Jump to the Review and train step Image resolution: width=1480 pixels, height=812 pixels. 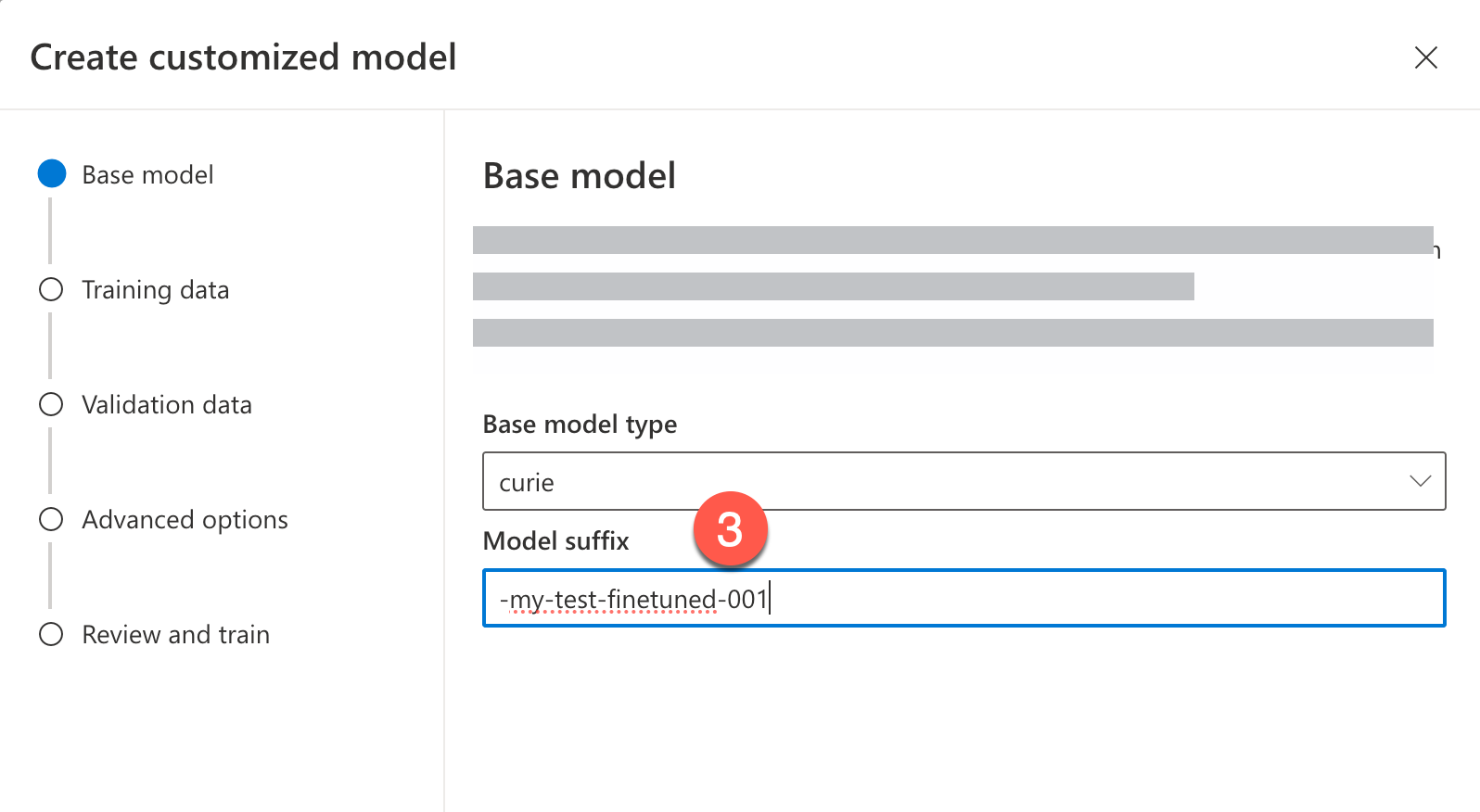(x=175, y=634)
